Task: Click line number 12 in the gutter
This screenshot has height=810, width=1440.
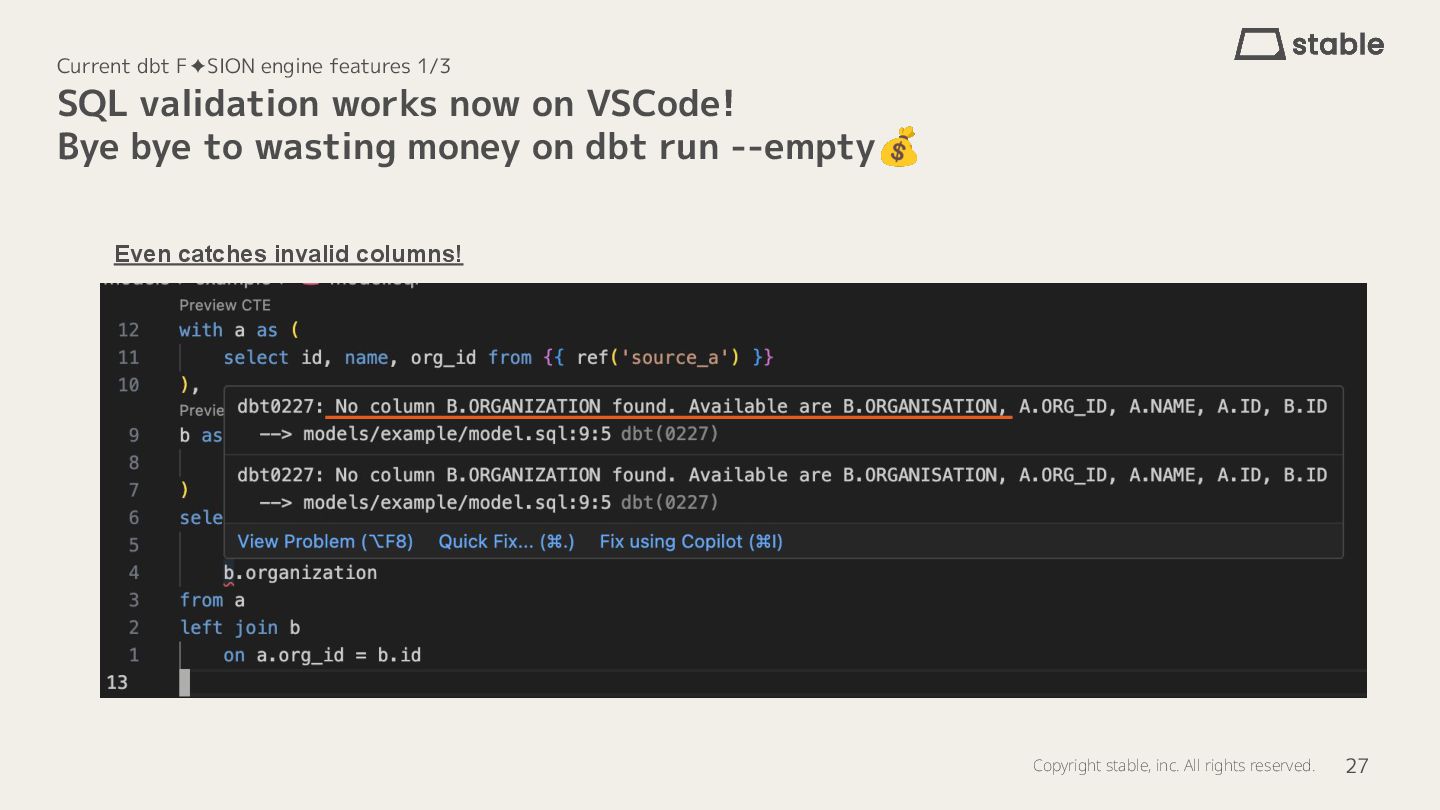Action: (128, 330)
